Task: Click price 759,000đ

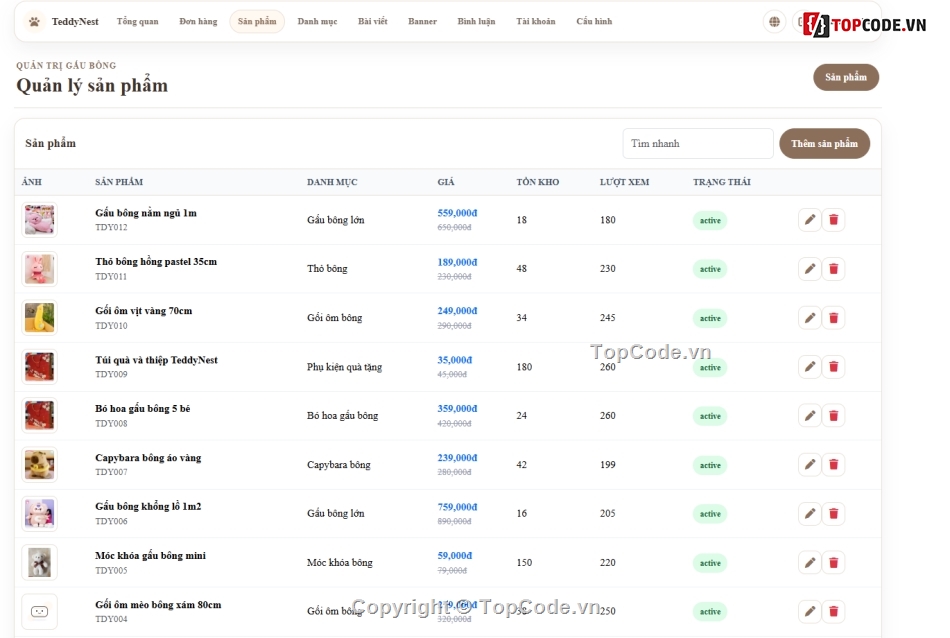Action: click(457, 507)
